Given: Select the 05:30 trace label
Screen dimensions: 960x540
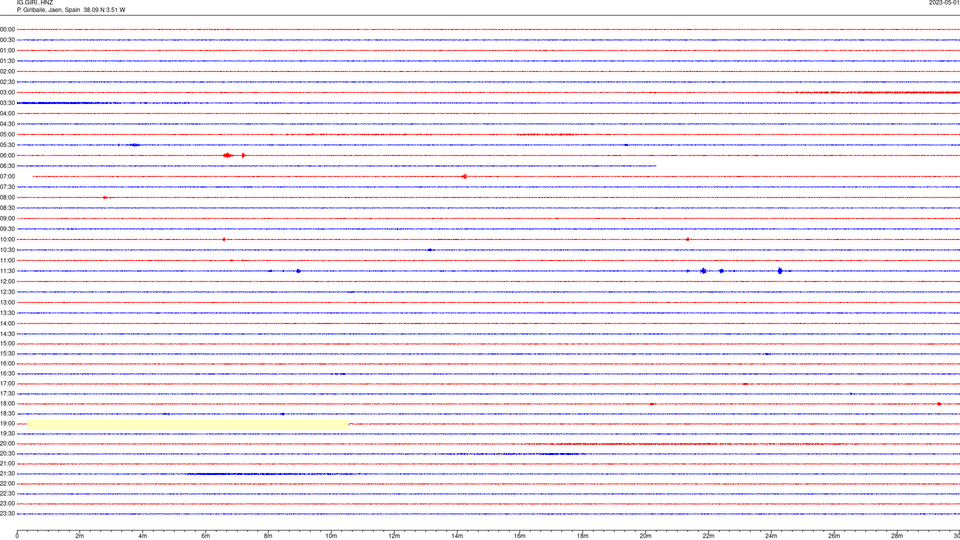Looking at the screenshot, I should 7,145.
